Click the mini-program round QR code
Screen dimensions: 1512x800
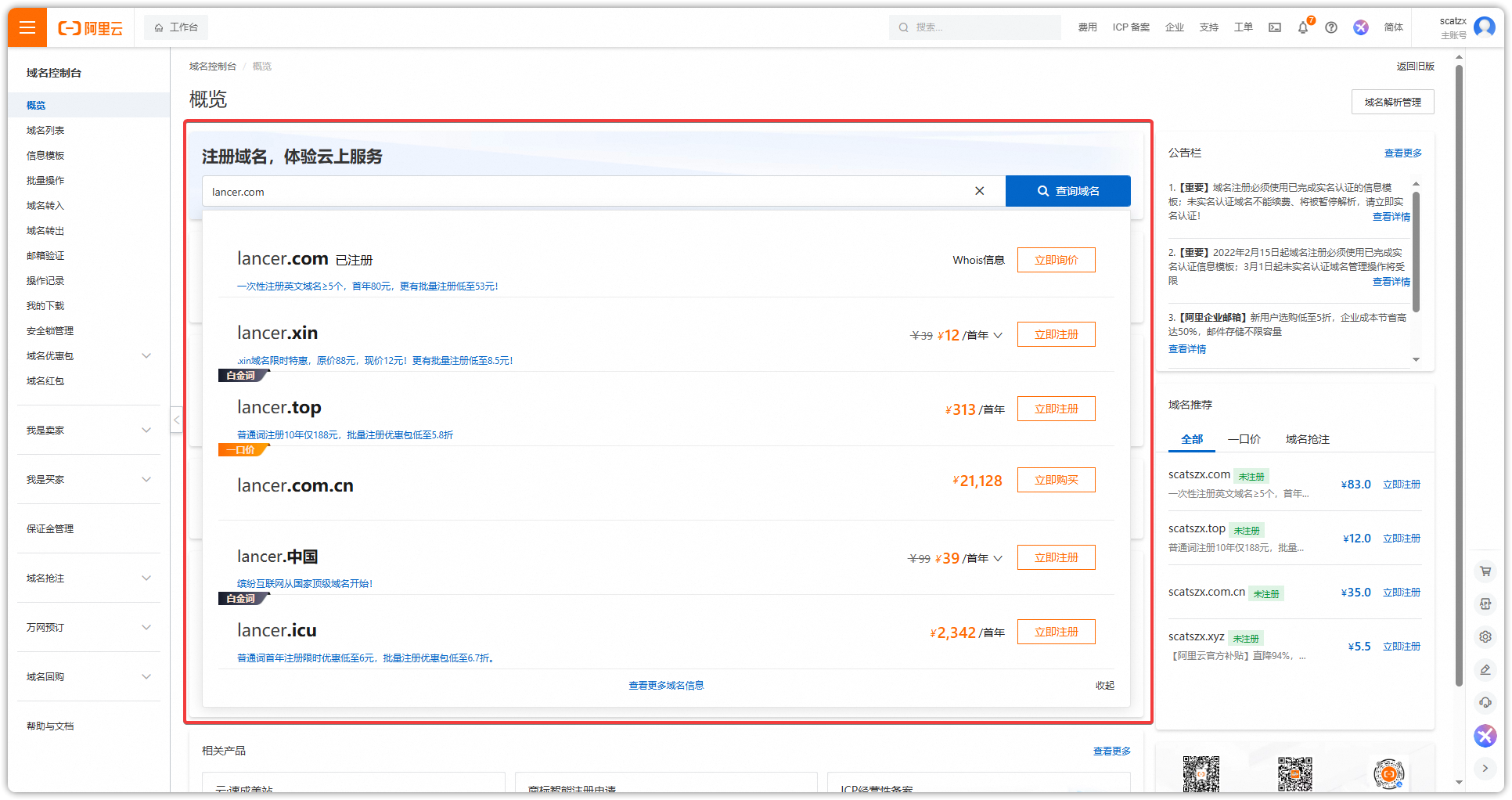coord(1389,774)
